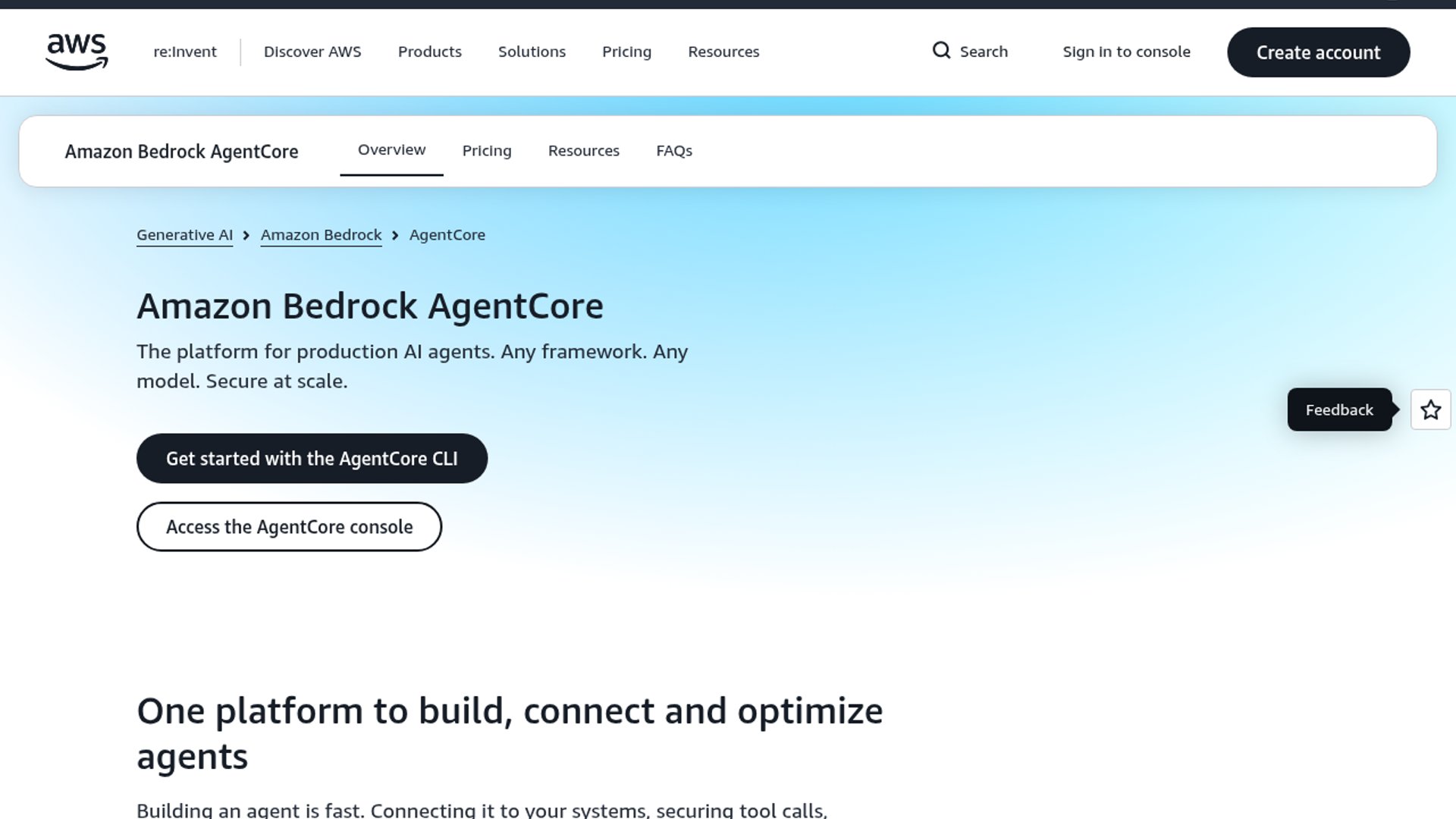Click the star favorite icon

(1430, 409)
